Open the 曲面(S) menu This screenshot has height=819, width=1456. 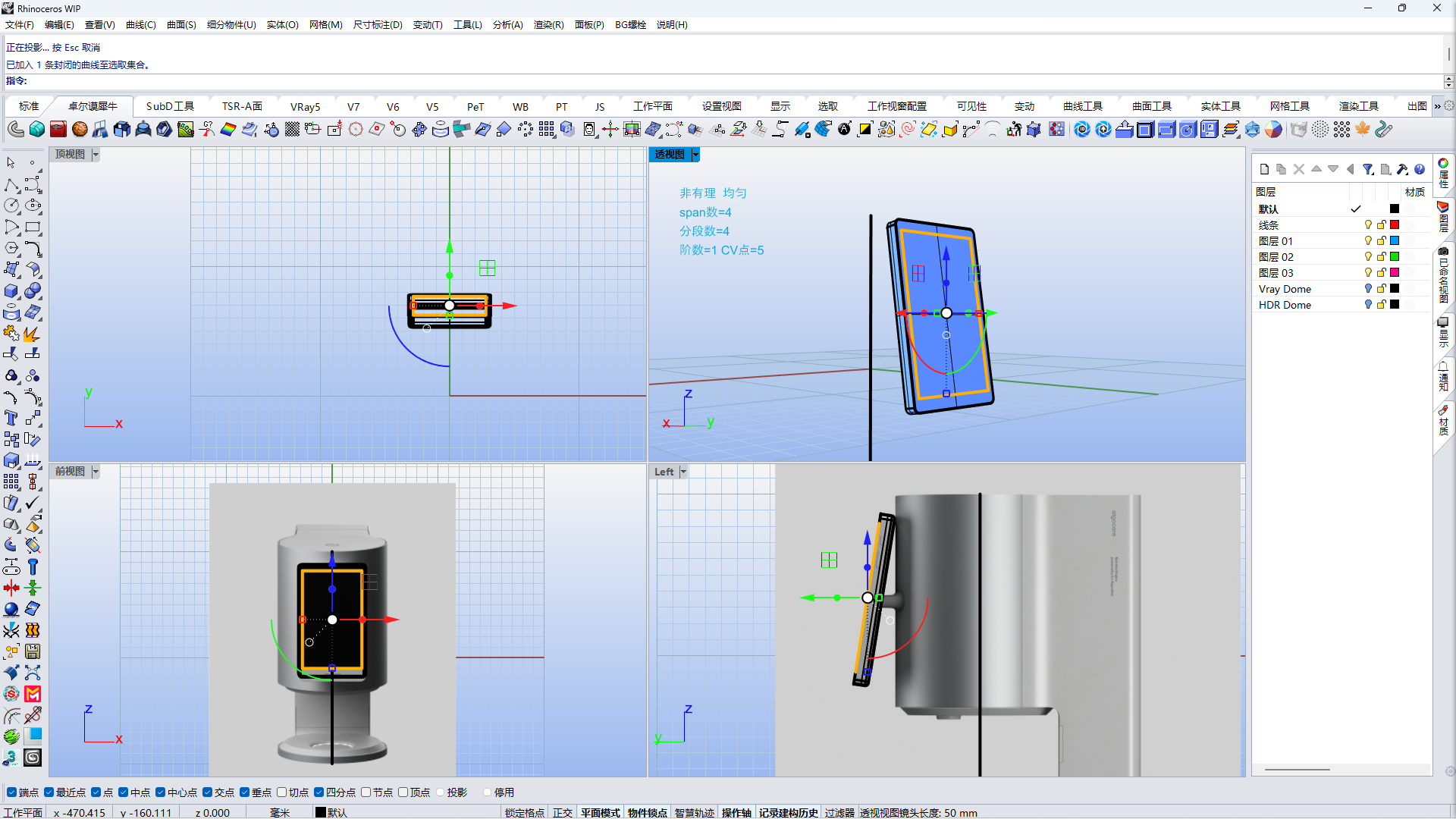coord(181,25)
